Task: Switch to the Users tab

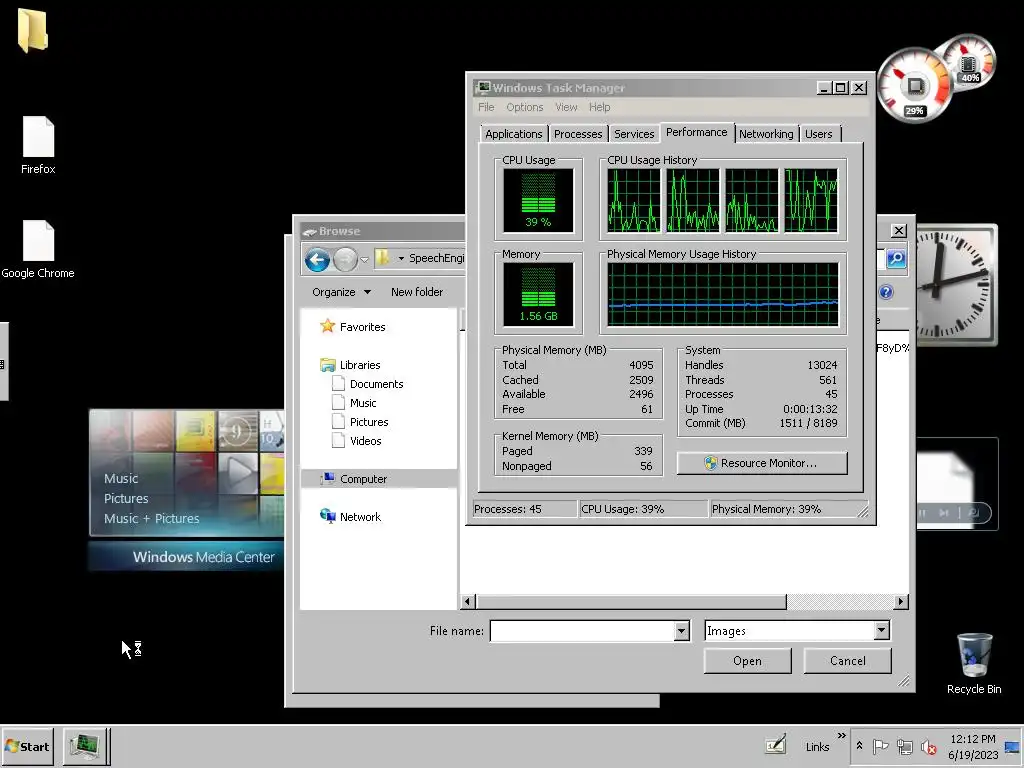Action: point(818,134)
